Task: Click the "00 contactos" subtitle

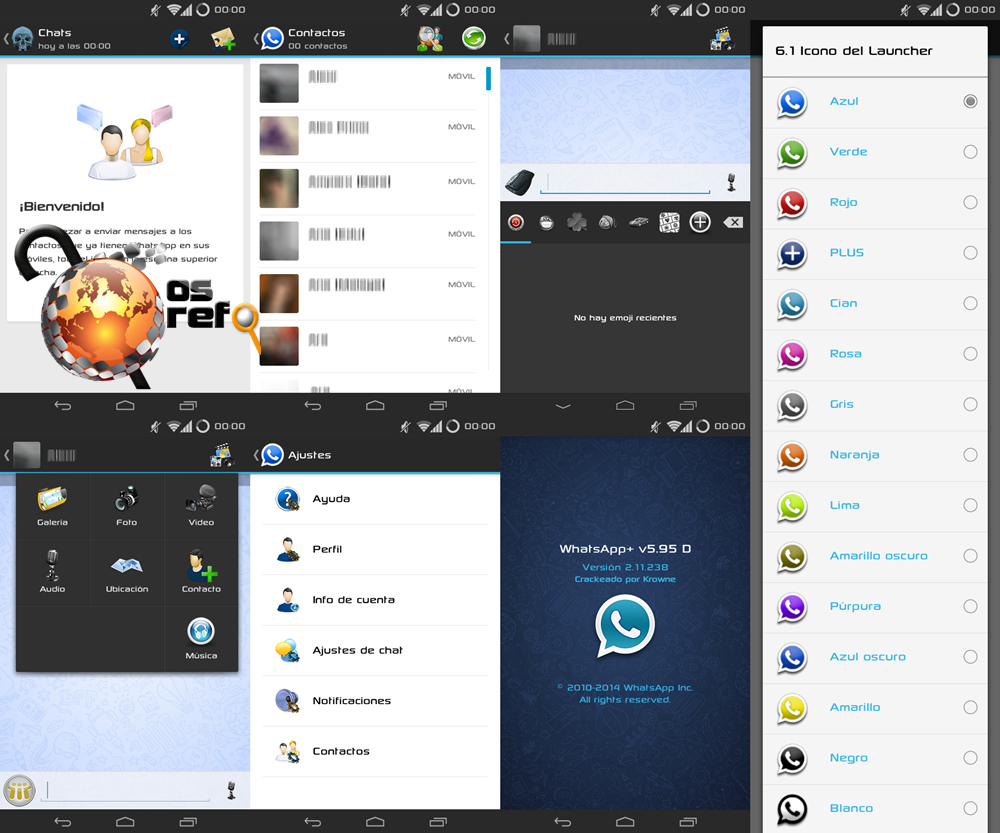Action: (x=318, y=46)
